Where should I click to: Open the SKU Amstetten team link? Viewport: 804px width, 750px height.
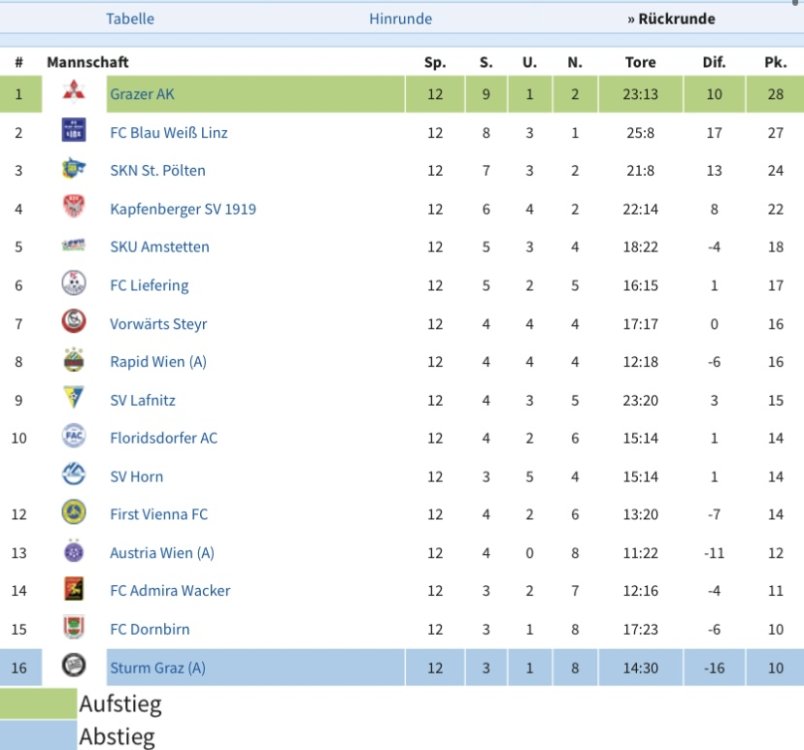tap(160, 247)
